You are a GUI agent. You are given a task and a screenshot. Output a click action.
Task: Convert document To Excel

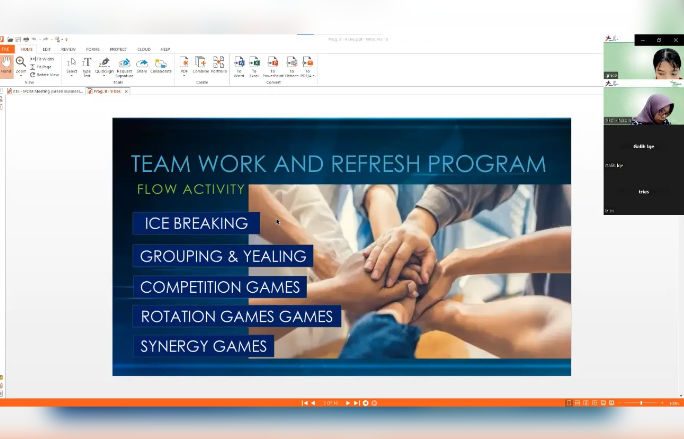pyautogui.click(x=255, y=65)
